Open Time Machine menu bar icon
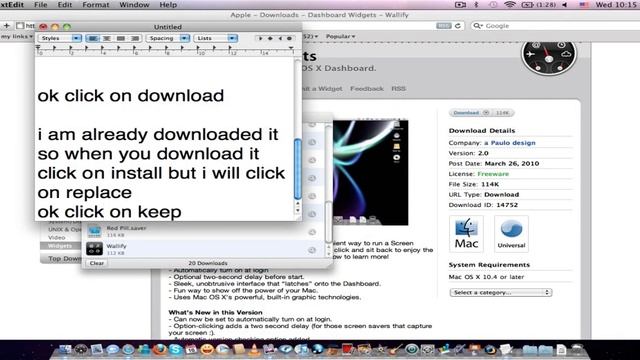The height and width of the screenshot is (360, 640). pyautogui.click(x=493, y=5)
